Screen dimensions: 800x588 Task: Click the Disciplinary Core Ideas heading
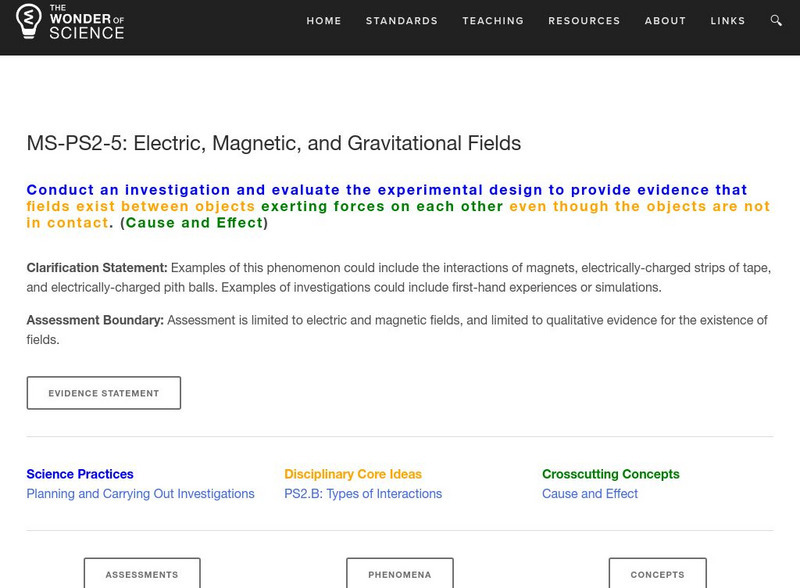(x=353, y=474)
